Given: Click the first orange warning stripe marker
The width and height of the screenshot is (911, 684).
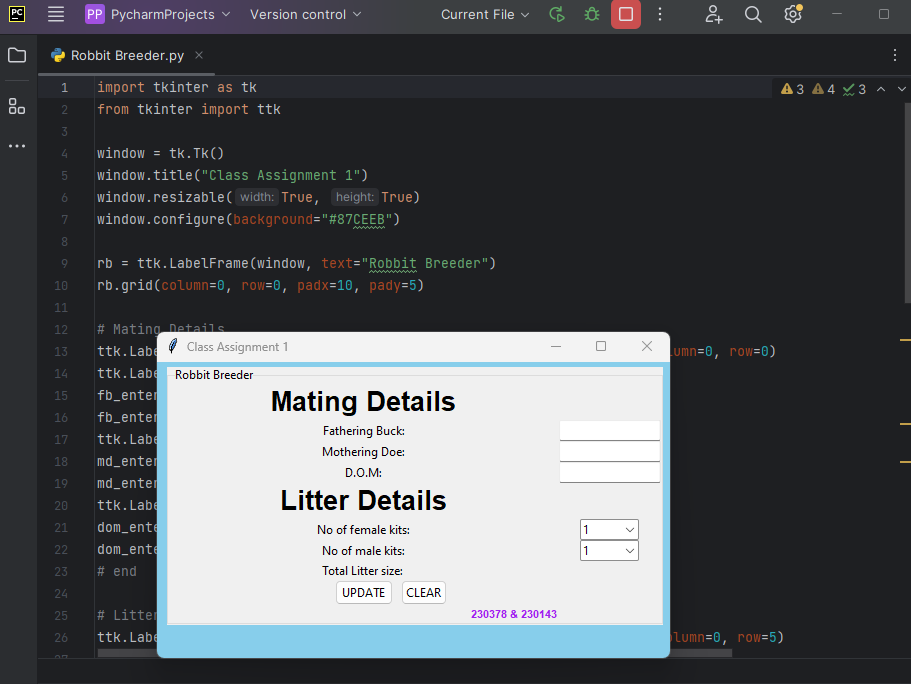Looking at the screenshot, I should (905, 339).
